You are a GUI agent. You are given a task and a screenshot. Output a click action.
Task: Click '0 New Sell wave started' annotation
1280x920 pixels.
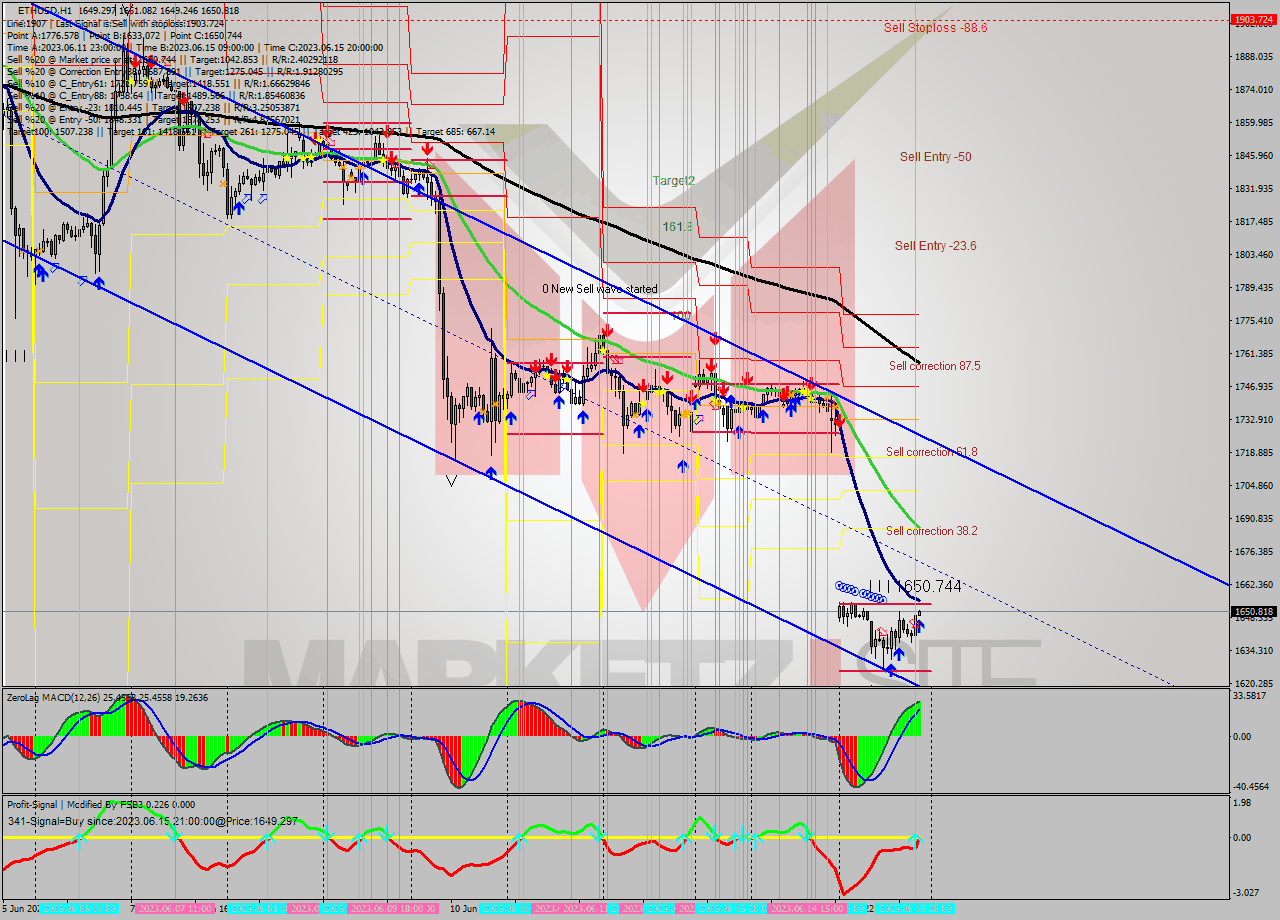point(600,289)
